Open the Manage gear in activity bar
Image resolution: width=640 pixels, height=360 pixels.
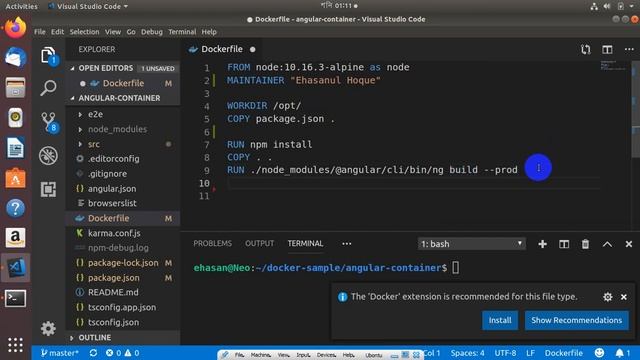[x=48, y=328]
